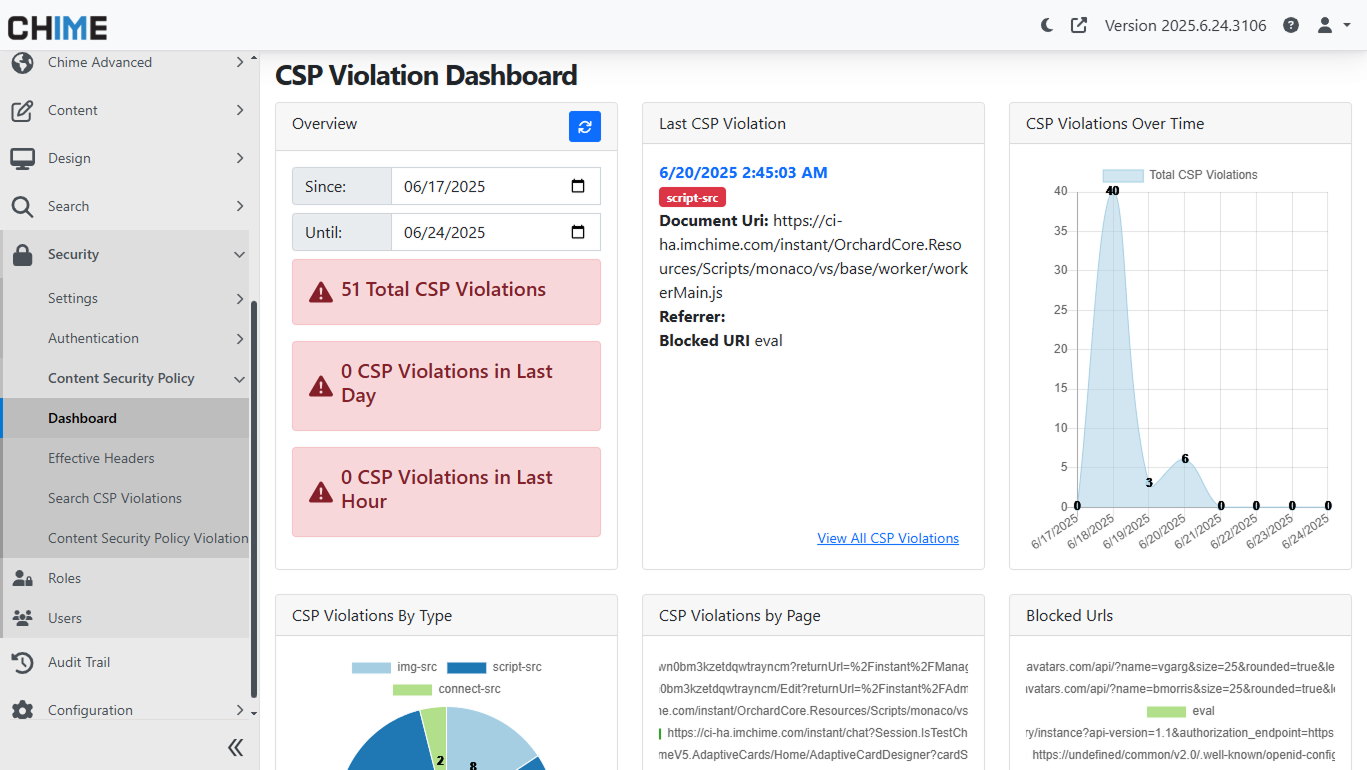Toggle img-src legend swatch in pie chart
This screenshot has height=770, width=1367.
click(x=371, y=667)
